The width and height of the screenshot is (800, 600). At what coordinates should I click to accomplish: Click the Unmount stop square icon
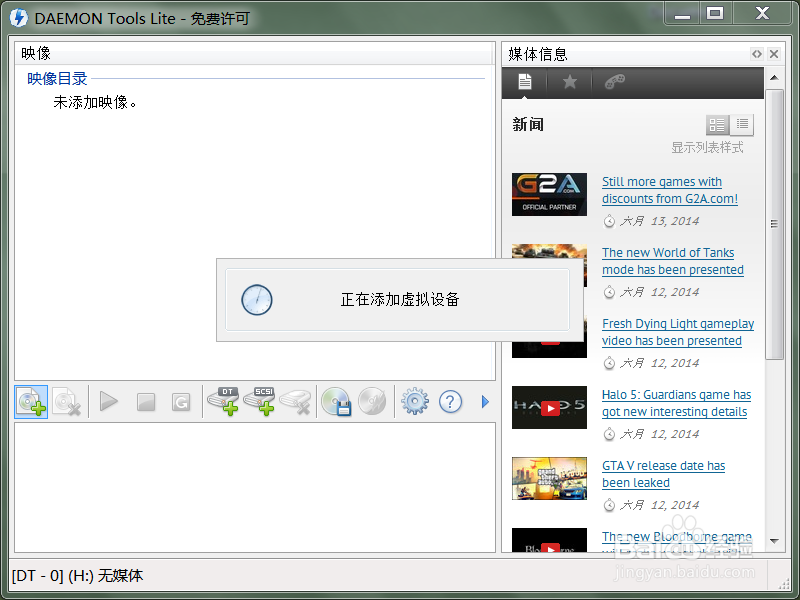coord(146,402)
